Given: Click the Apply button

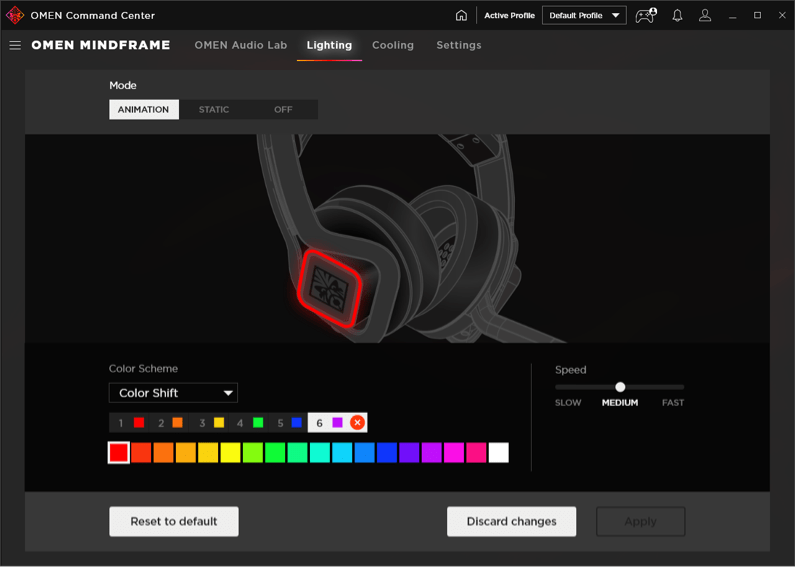Looking at the screenshot, I should (x=641, y=521).
